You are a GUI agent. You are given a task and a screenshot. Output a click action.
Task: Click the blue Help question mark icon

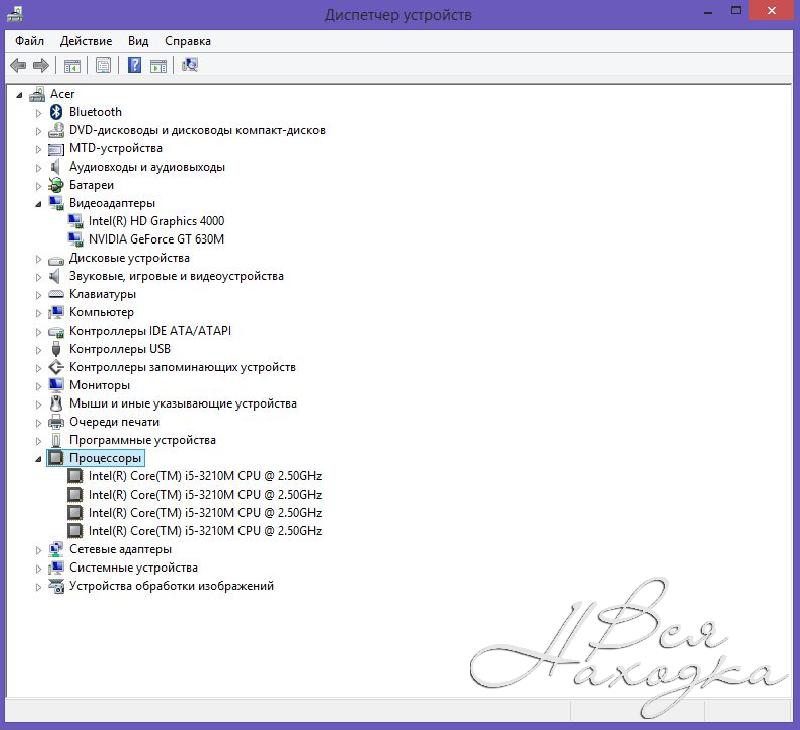click(134, 66)
